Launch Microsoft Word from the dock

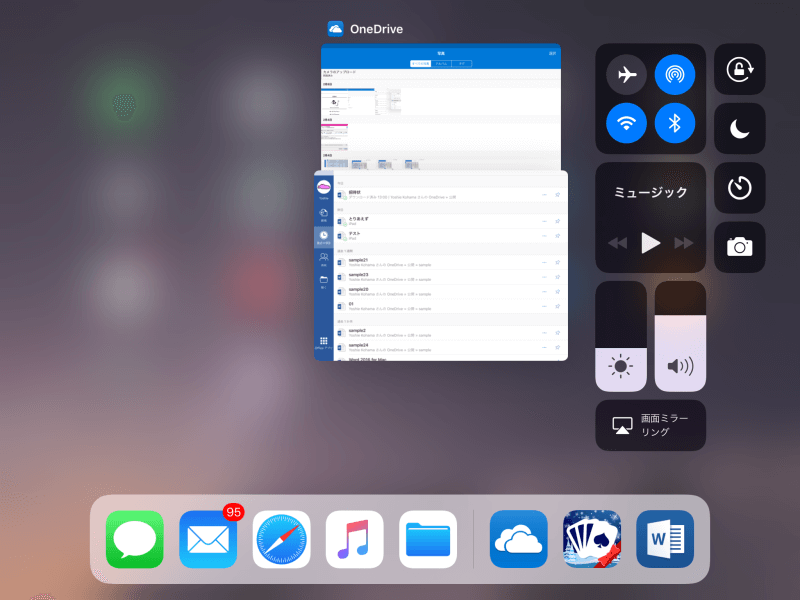(665, 539)
